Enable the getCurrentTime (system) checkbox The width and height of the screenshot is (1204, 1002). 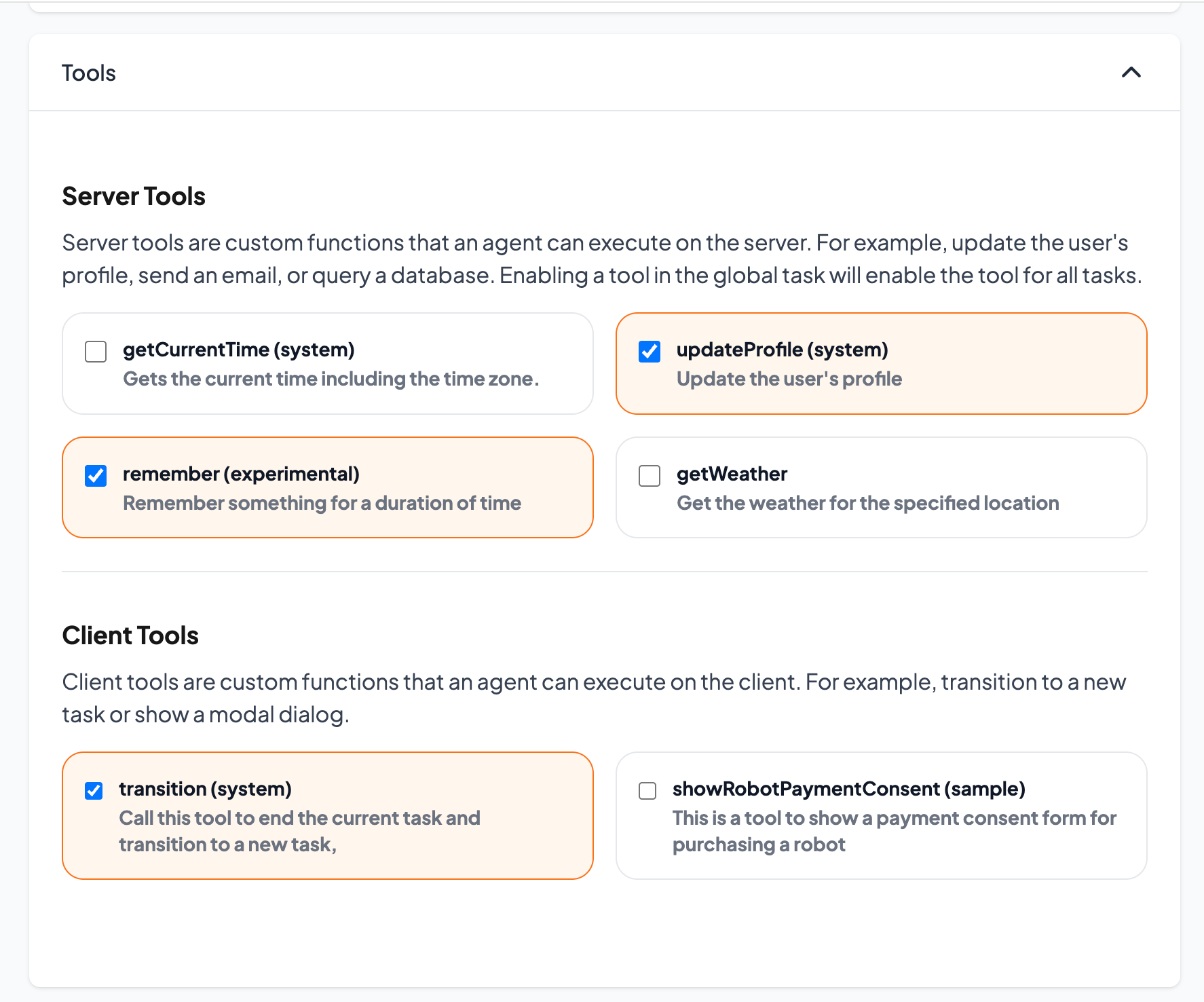[96, 352]
